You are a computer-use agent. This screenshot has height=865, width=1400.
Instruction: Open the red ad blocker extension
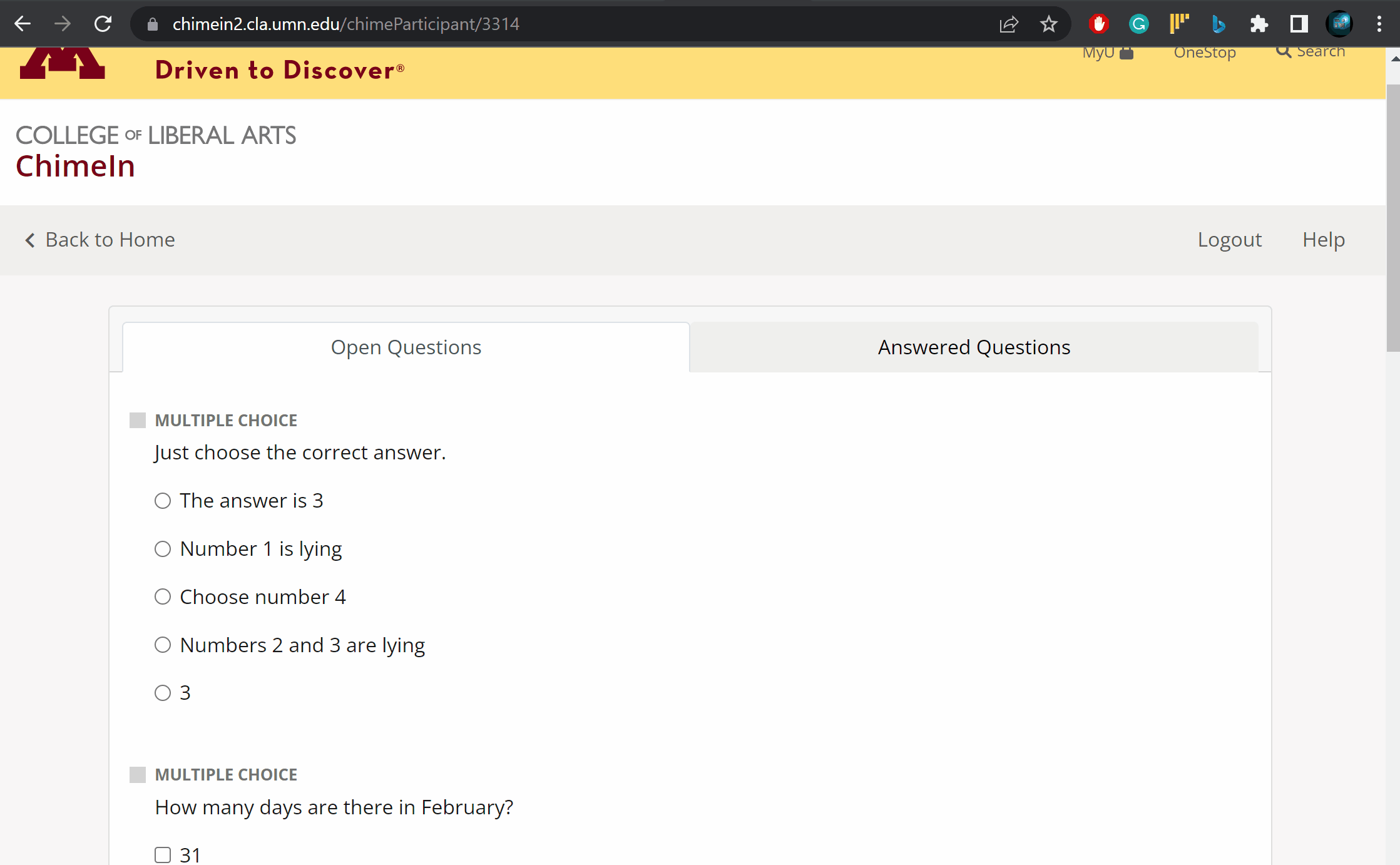point(1098,24)
